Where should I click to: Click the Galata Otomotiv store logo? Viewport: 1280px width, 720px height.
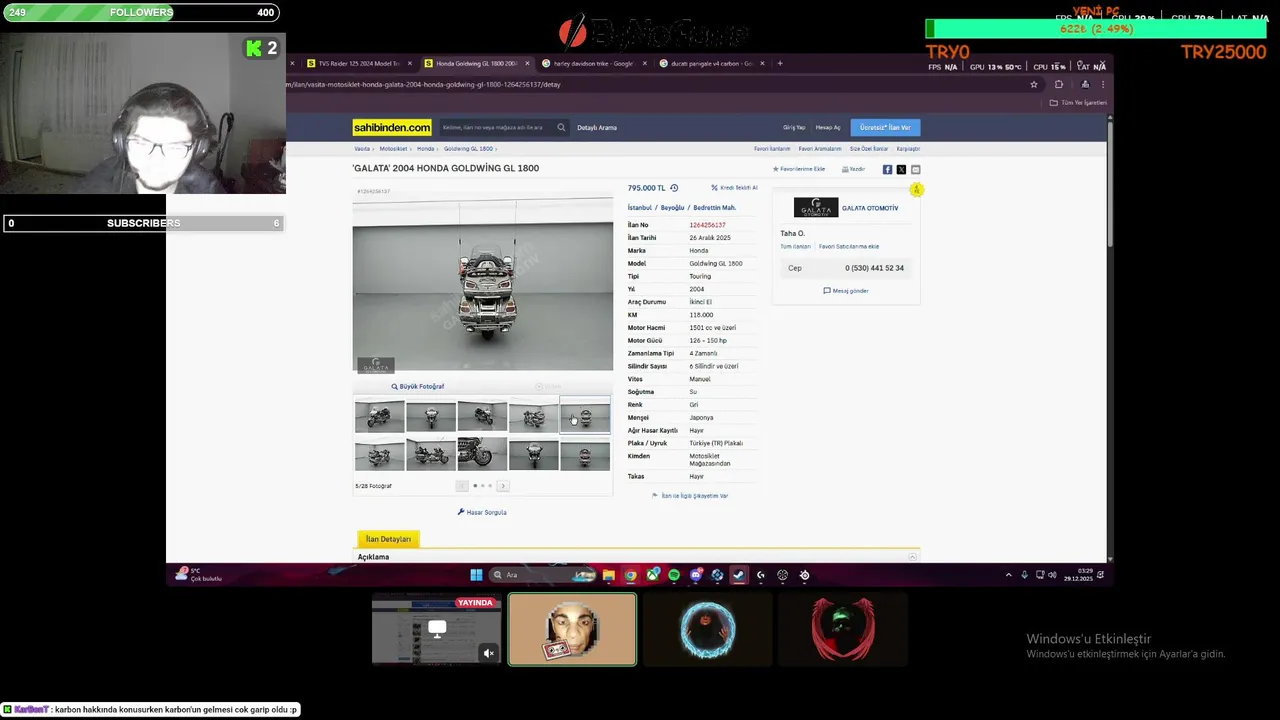click(x=816, y=207)
